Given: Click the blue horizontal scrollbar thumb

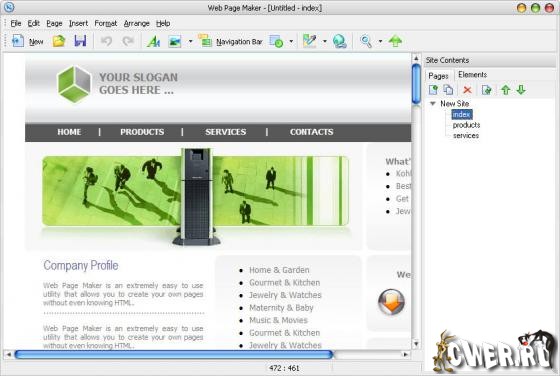Looking at the screenshot, I should [174, 355].
